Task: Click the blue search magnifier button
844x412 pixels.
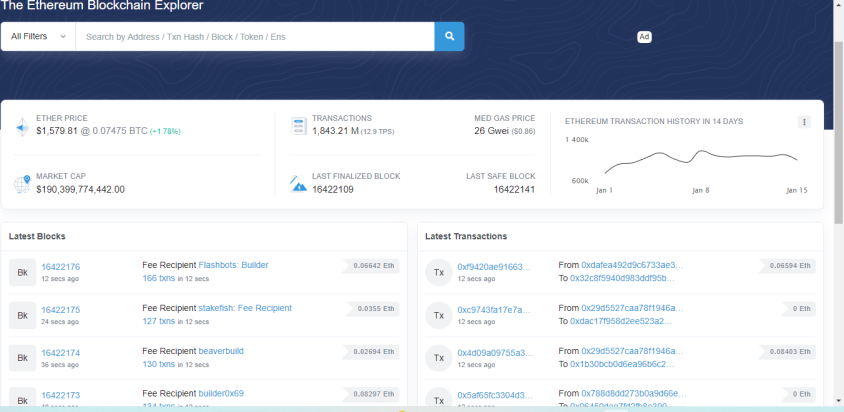Action: pyautogui.click(x=449, y=37)
